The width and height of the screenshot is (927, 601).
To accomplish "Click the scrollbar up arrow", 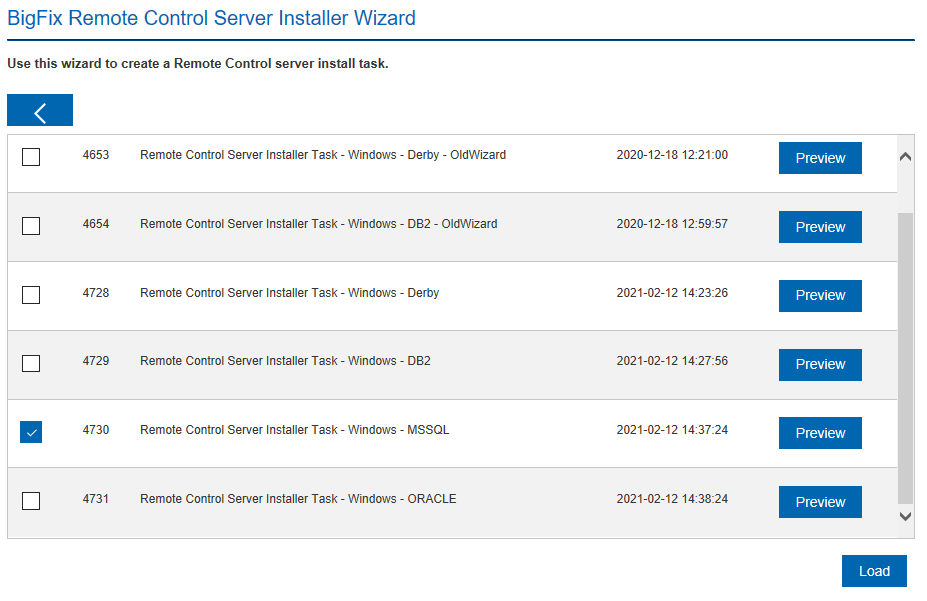I will tap(905, 157).
